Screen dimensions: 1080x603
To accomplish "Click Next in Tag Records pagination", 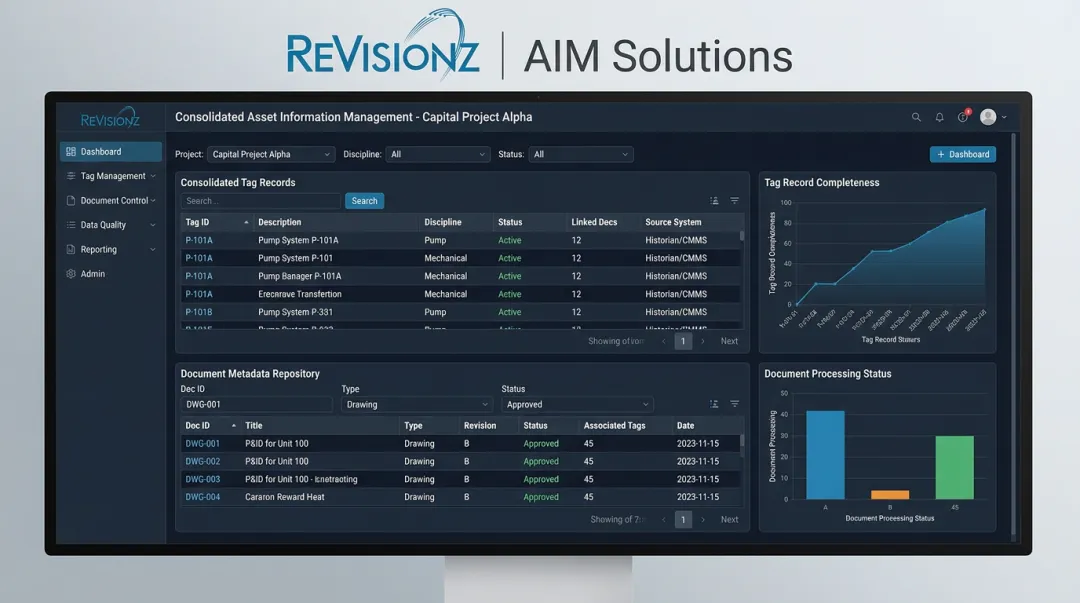I will 729,341.
